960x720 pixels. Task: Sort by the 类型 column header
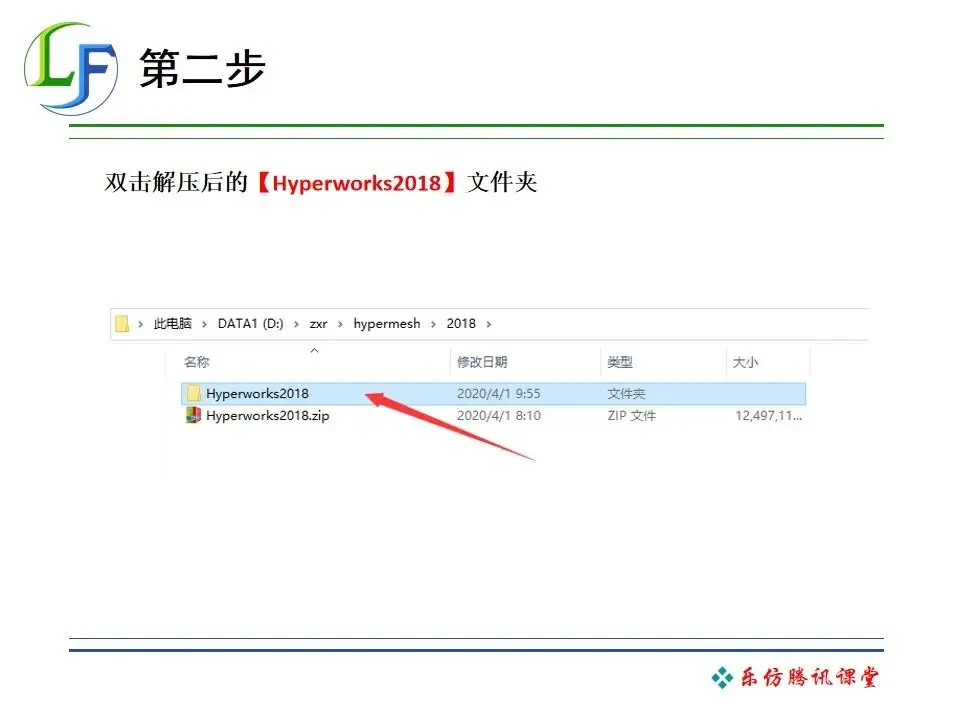620,362
